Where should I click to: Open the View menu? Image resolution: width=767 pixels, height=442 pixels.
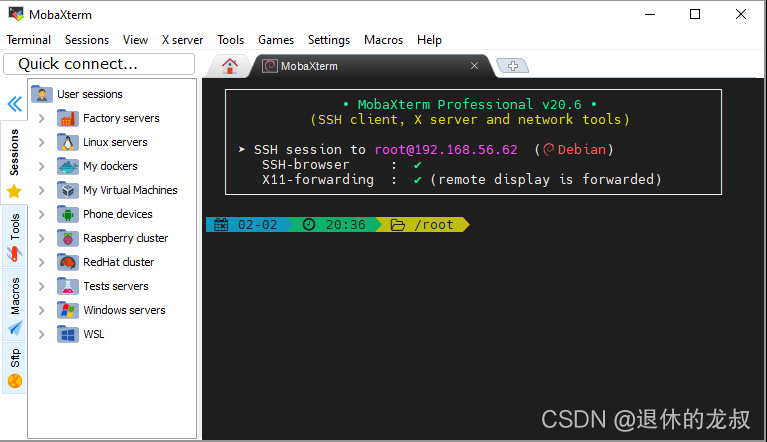click(135, 40)
